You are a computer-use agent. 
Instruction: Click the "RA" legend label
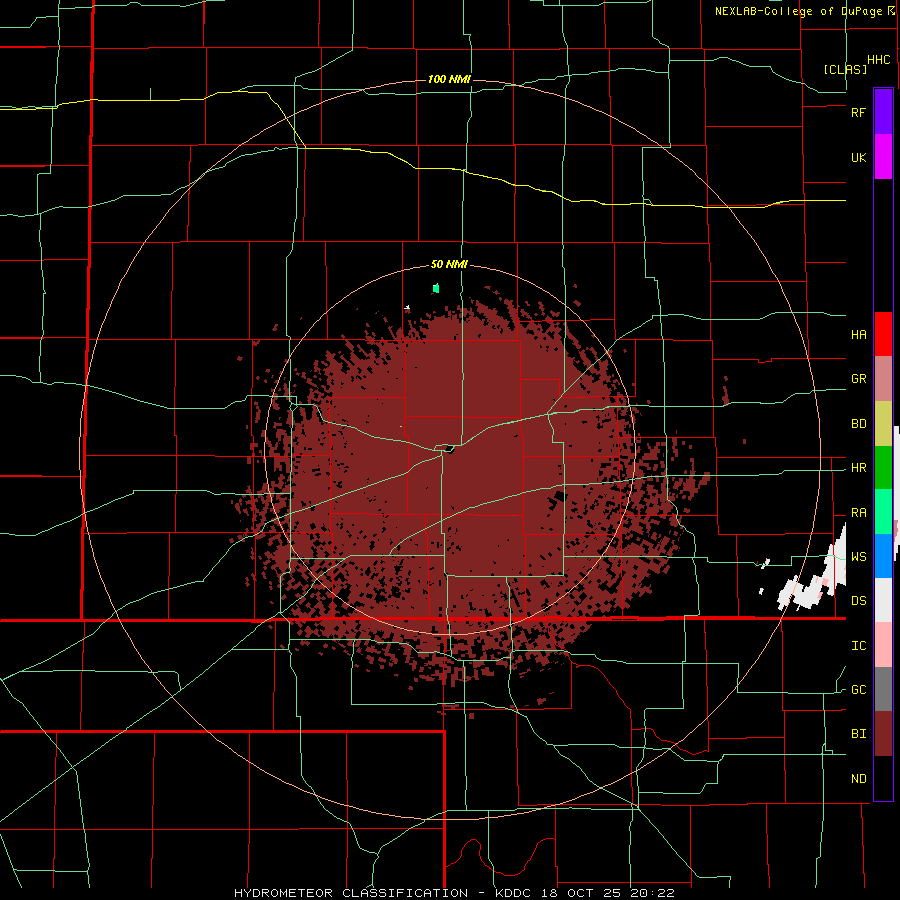[858, 513]
